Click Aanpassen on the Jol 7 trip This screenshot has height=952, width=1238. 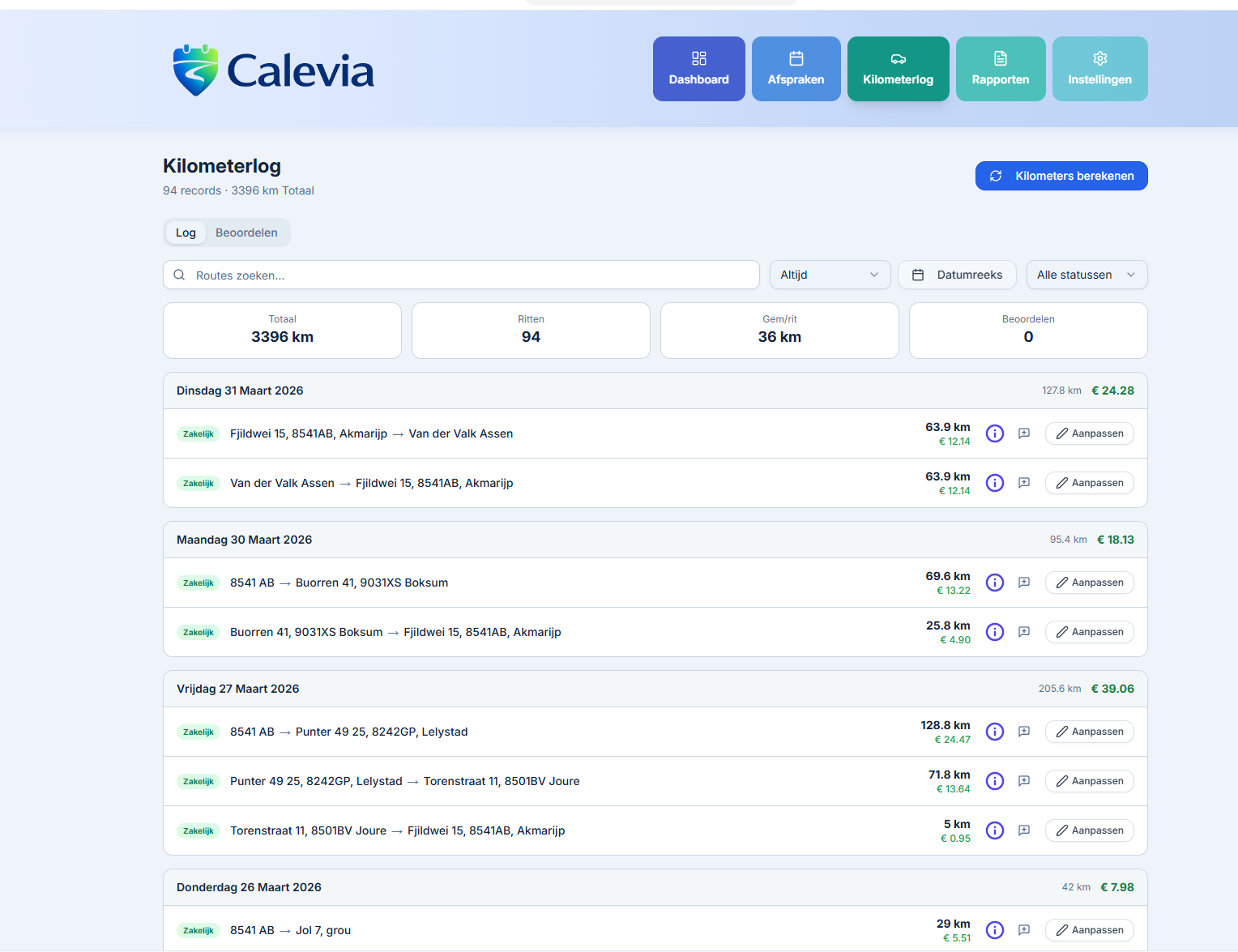coord(1089,930)
